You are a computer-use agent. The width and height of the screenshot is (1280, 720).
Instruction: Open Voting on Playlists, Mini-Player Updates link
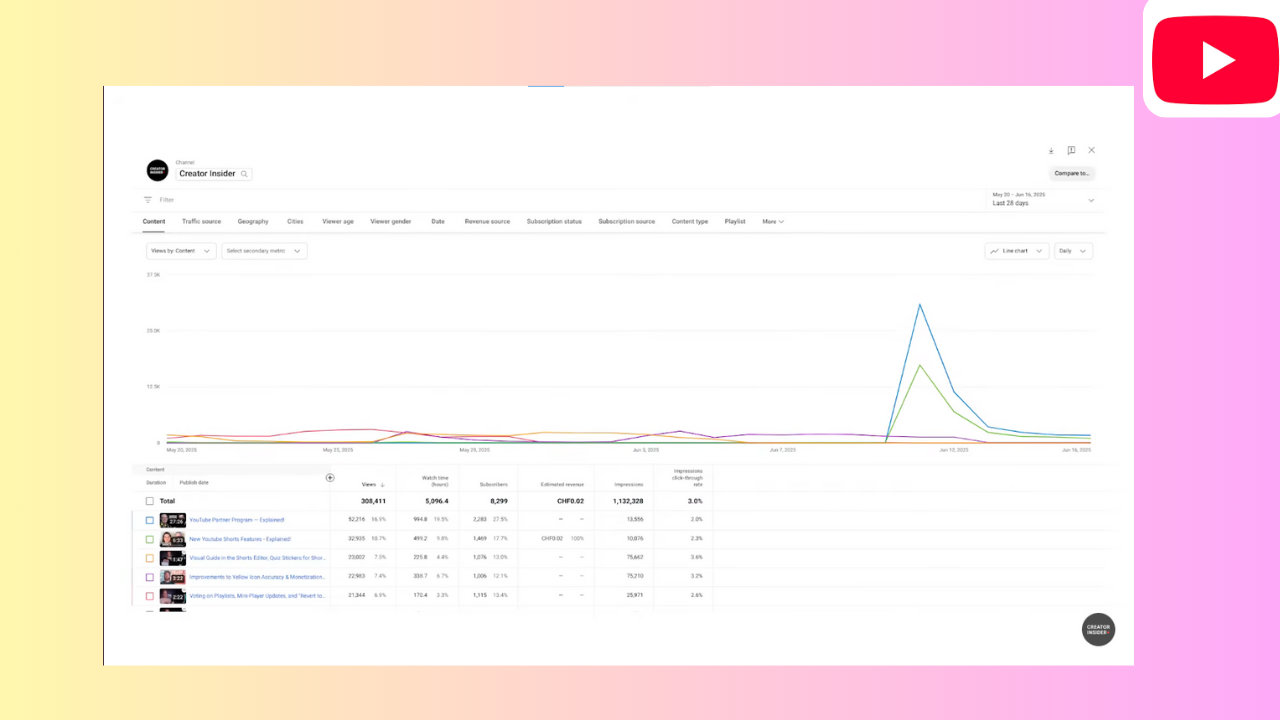pos(257,596)
